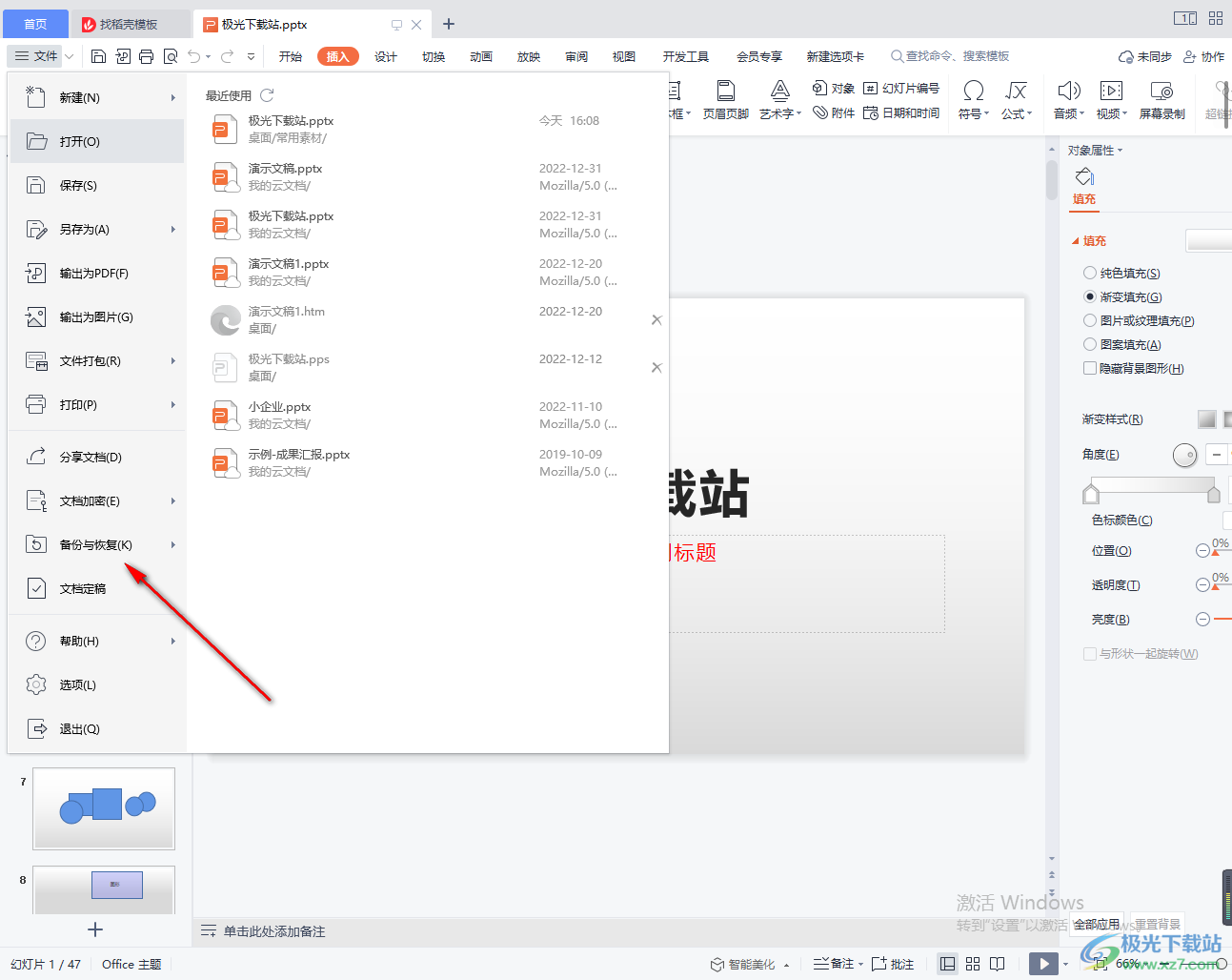This screenshot has width=1232, height=980.
Task: Insert video (视频)
Action: [x=1112, y=100]
